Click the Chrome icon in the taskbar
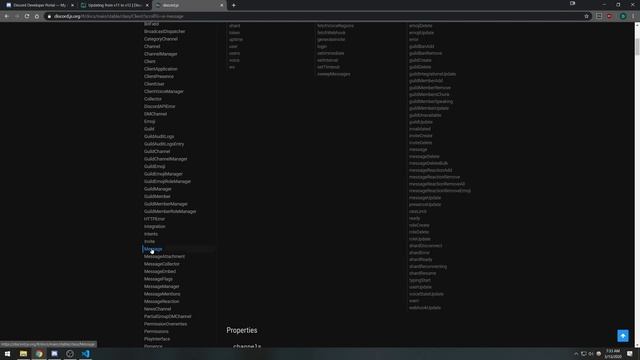Viewport: 640px width, 360px height. 39,354
